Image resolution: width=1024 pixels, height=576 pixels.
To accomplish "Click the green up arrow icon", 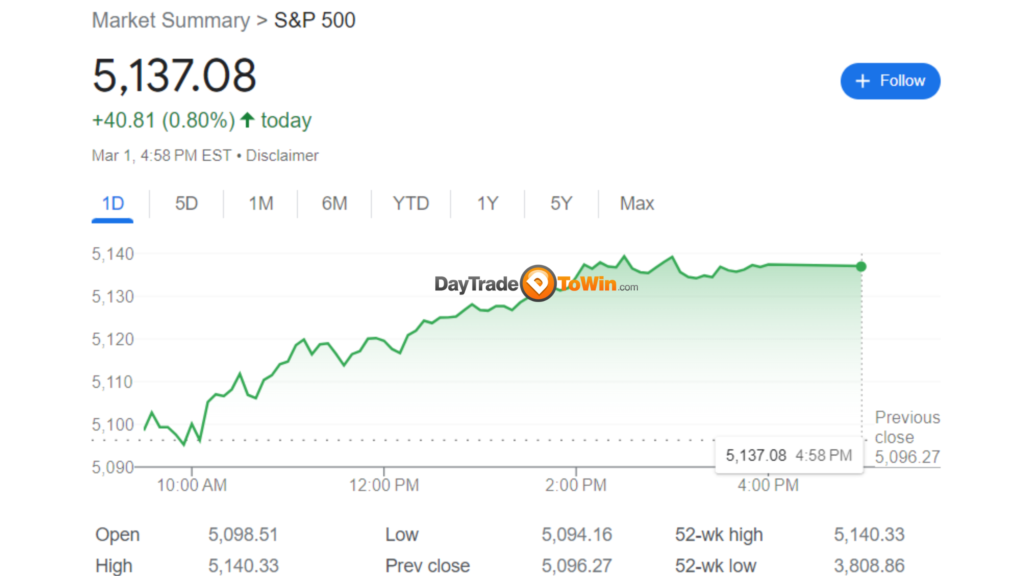I will tap(247, 121).
